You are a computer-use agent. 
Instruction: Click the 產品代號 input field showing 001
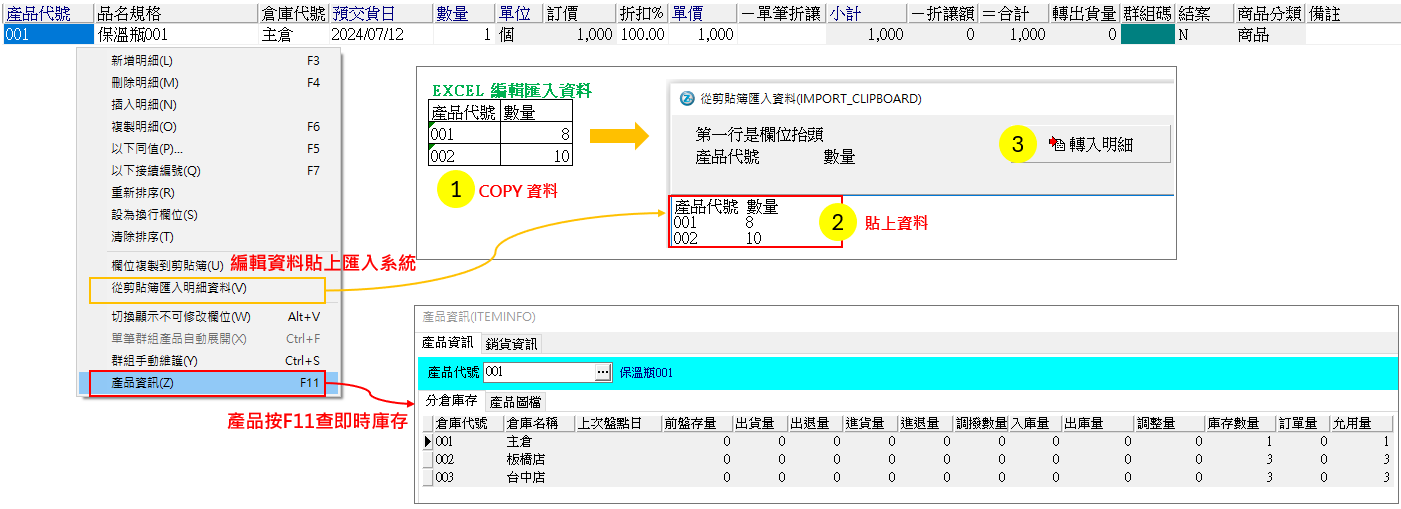pos(538,372)
